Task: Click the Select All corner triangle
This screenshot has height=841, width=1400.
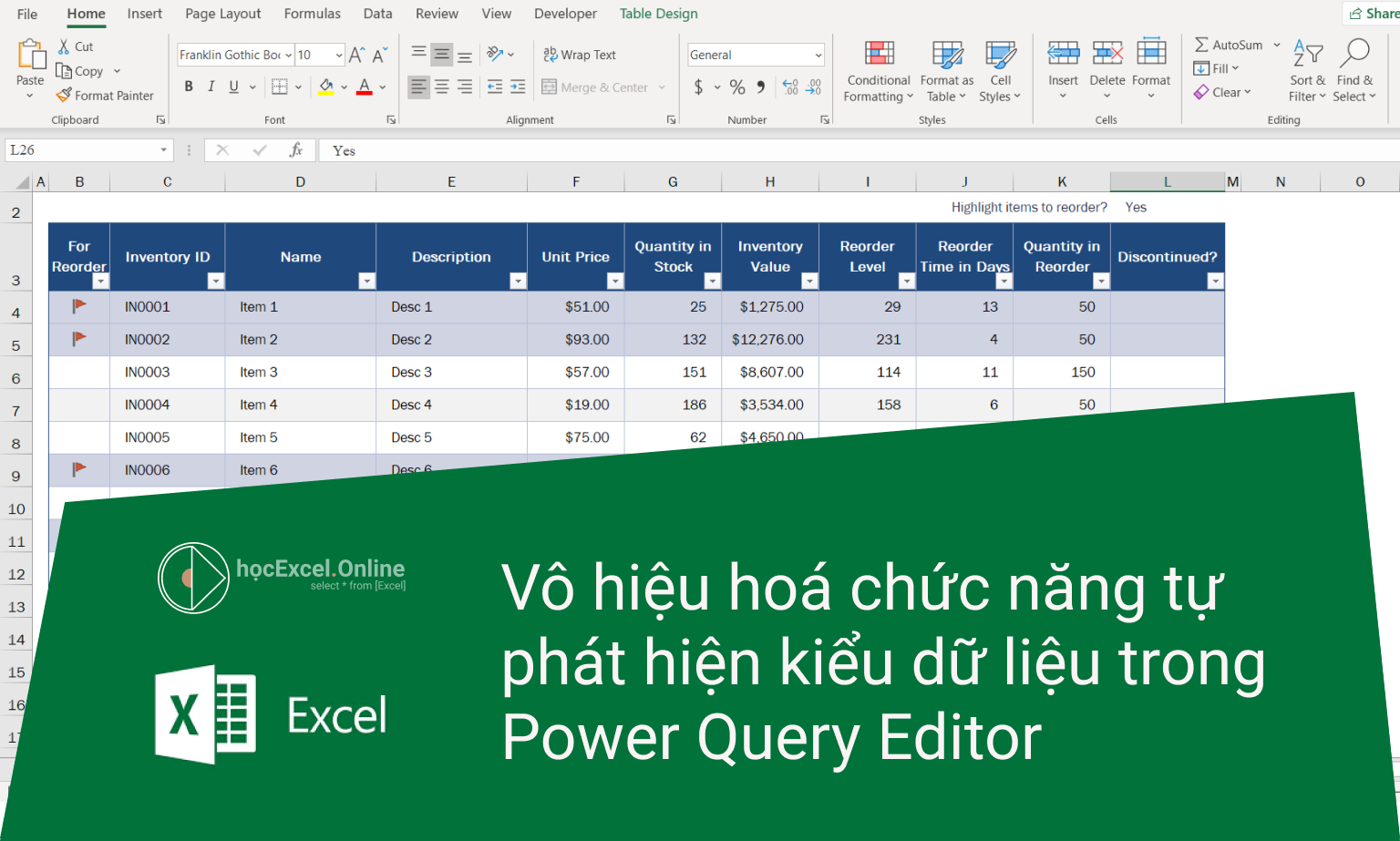Action: click(22, 182)
